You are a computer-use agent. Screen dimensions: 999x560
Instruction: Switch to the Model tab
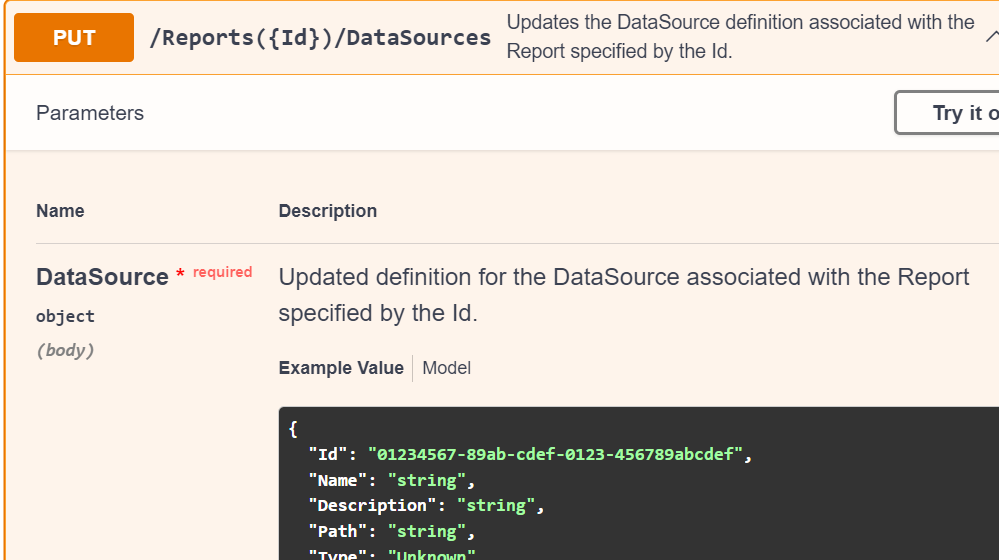click(446, 368)
